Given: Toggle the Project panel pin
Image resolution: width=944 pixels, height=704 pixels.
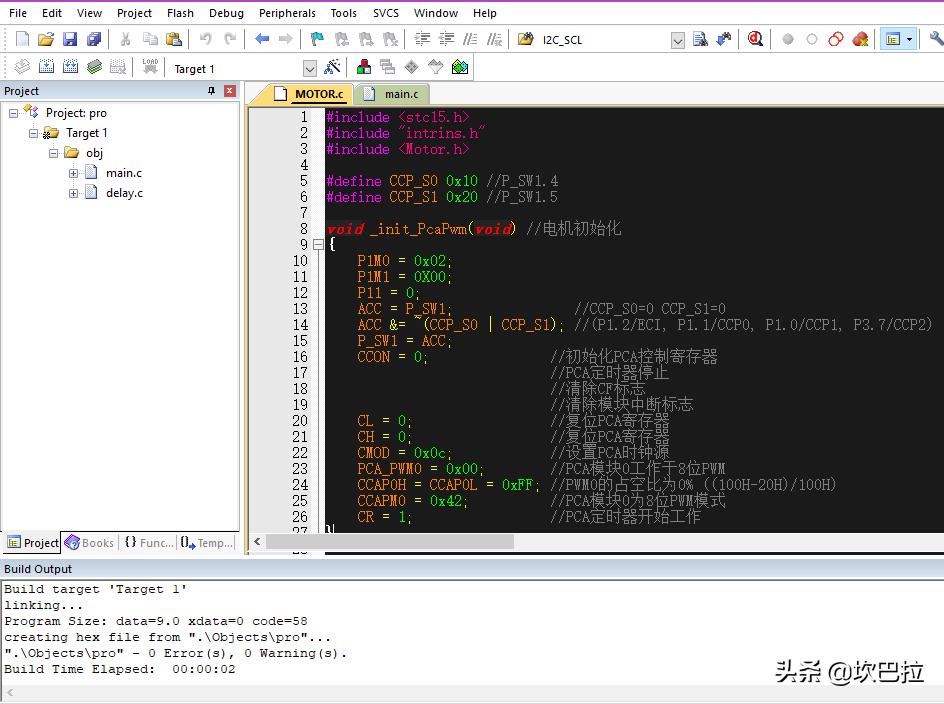Looking at the screenshot, I should click(x=211, y=91).
